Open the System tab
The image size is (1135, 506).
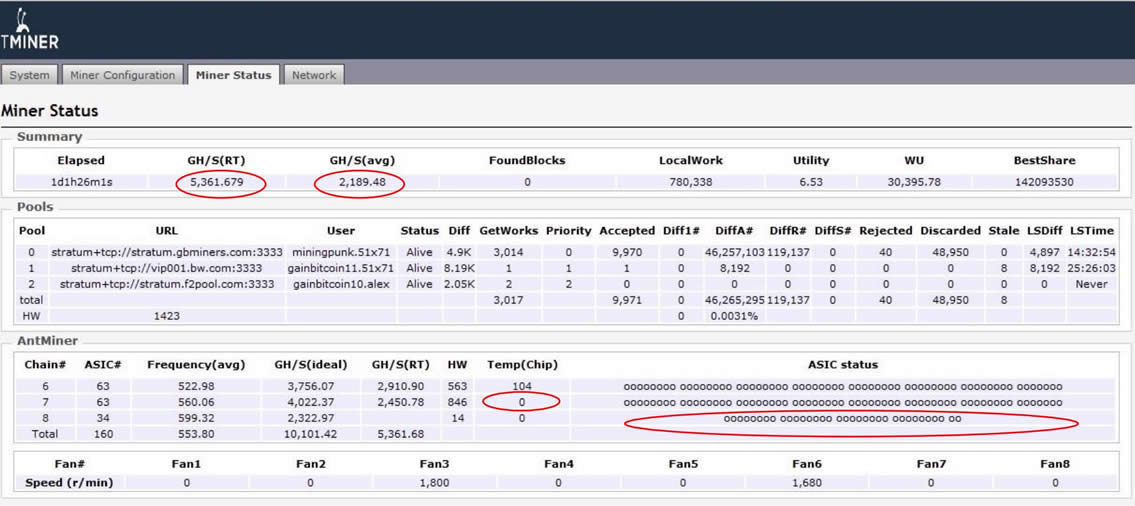(x=29, y=75)
